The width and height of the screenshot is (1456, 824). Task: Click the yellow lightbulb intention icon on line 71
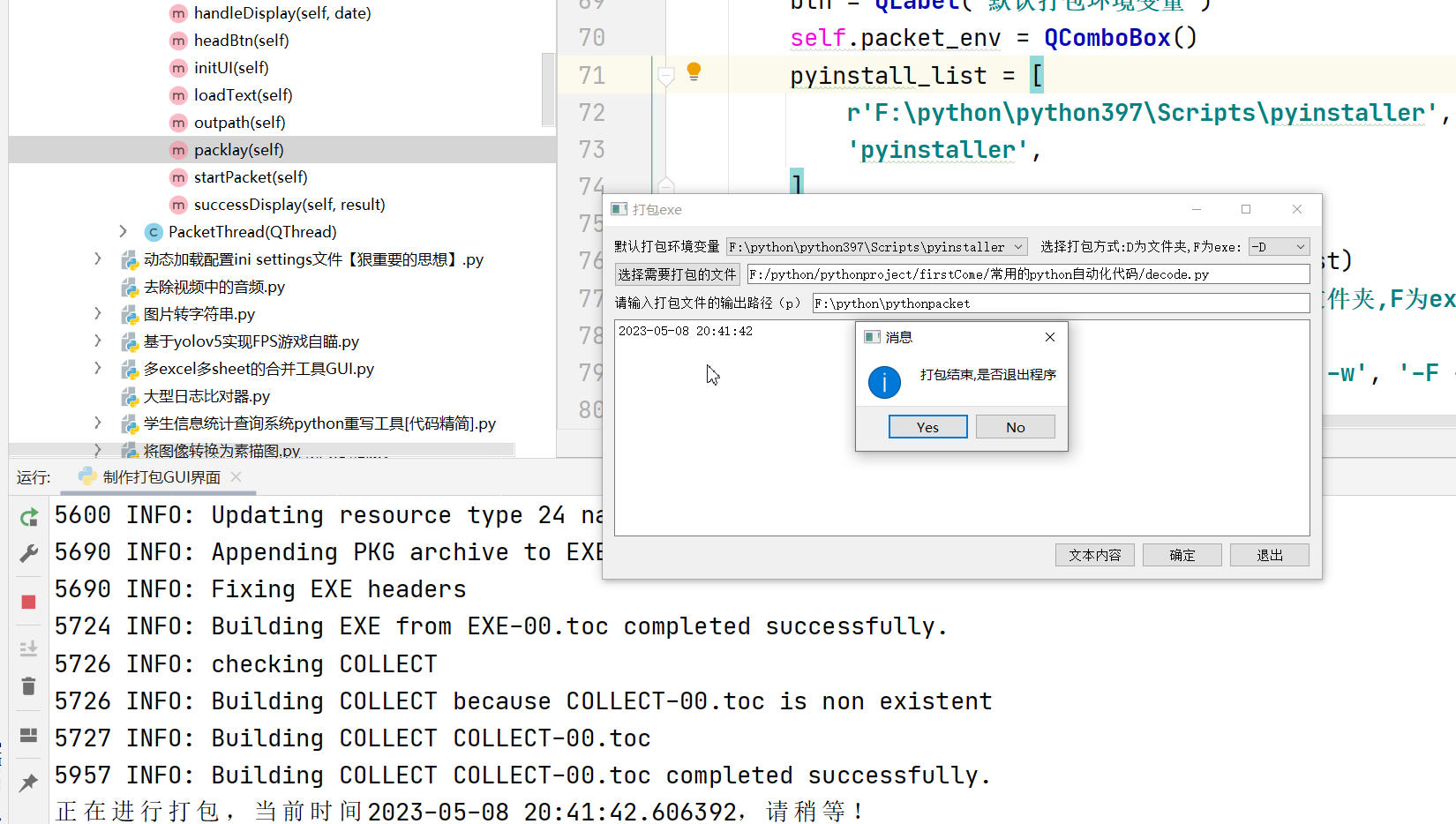point(694,71)
